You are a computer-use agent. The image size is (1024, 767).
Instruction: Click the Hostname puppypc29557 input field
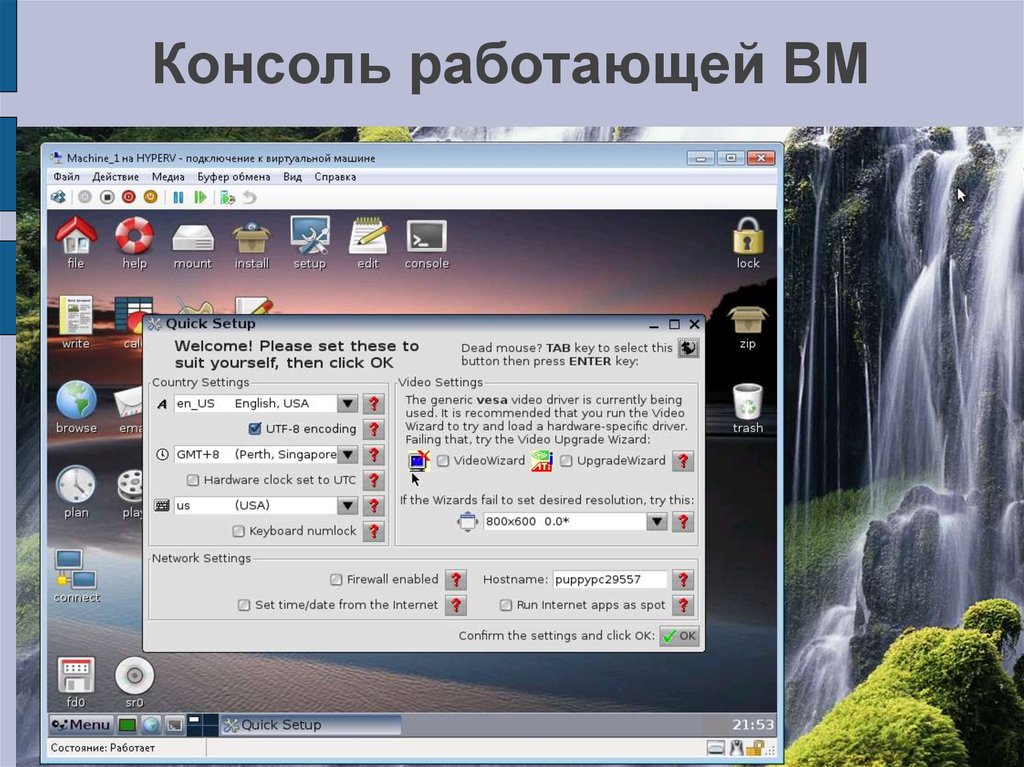coord(609,579)
